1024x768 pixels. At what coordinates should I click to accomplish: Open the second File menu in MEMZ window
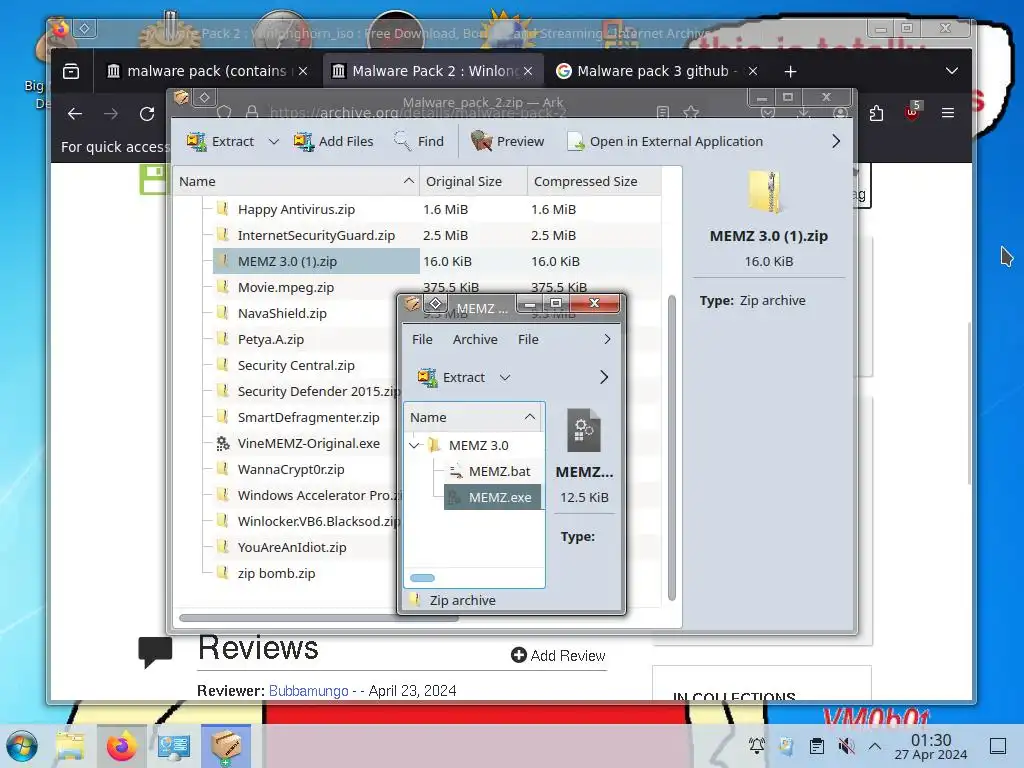coord(528,340)
